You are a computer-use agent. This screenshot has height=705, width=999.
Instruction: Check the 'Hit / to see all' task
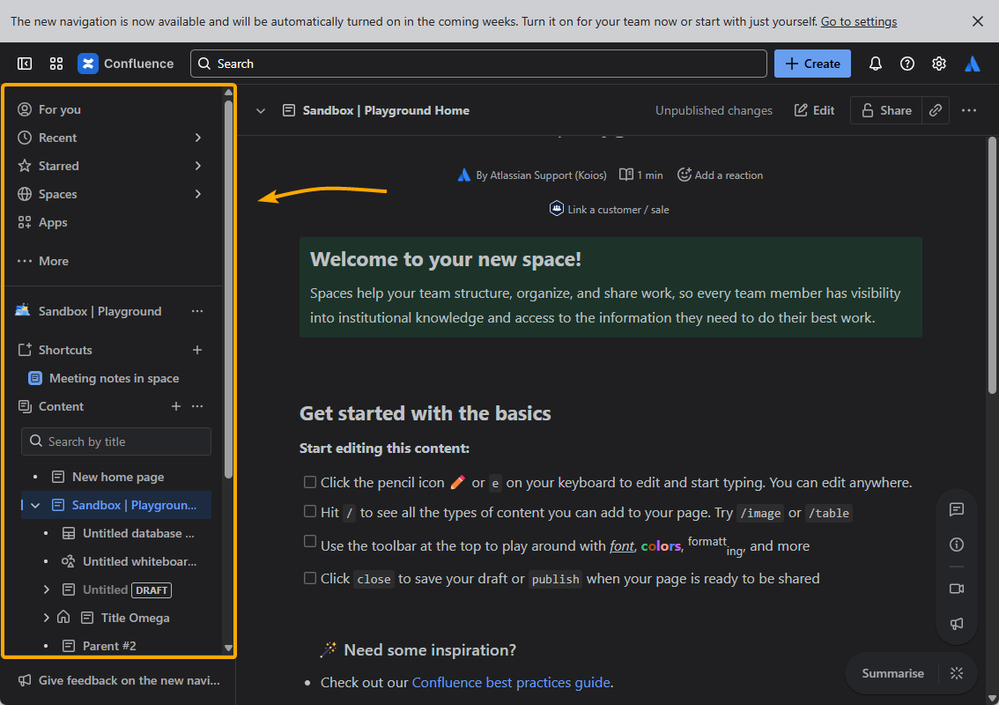310,511
